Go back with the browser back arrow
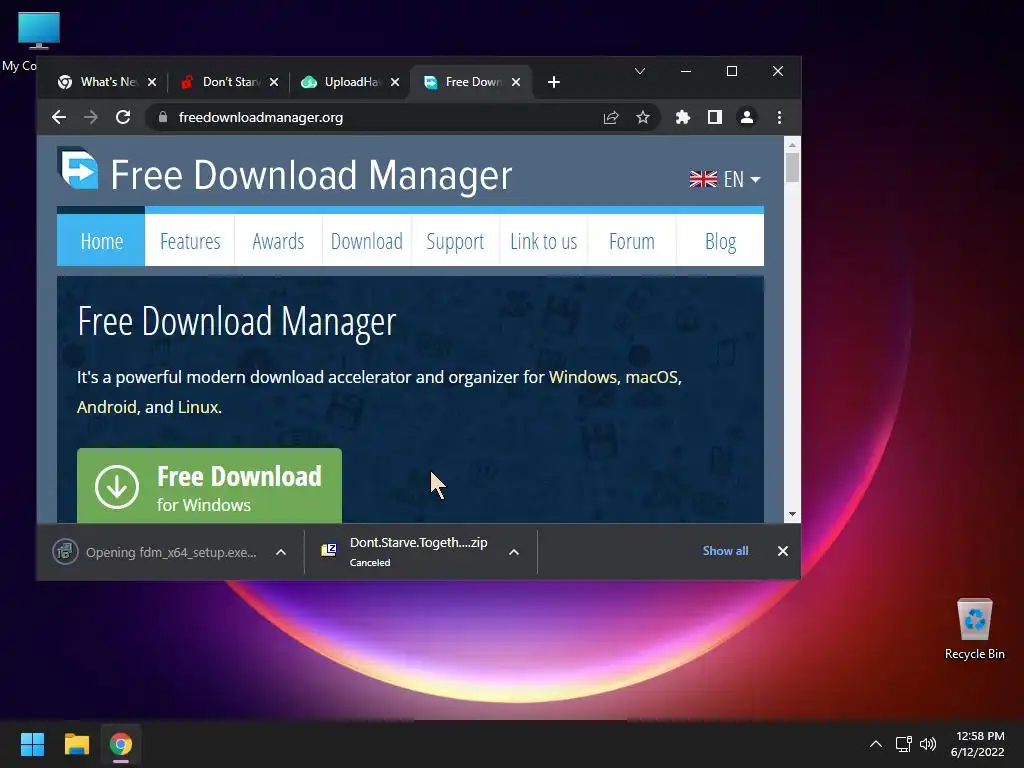1024x768 pixels. coord(59,118)
